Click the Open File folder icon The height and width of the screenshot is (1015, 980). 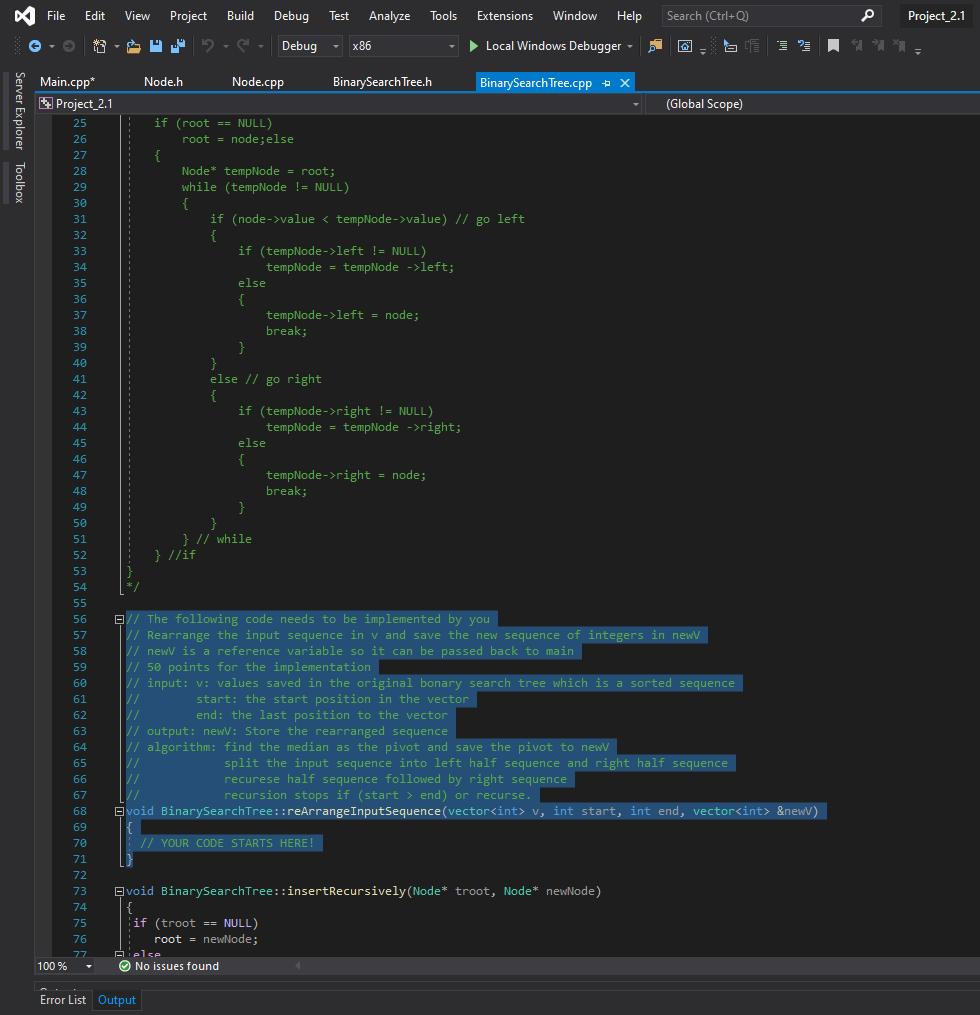[x=132, y=46]
